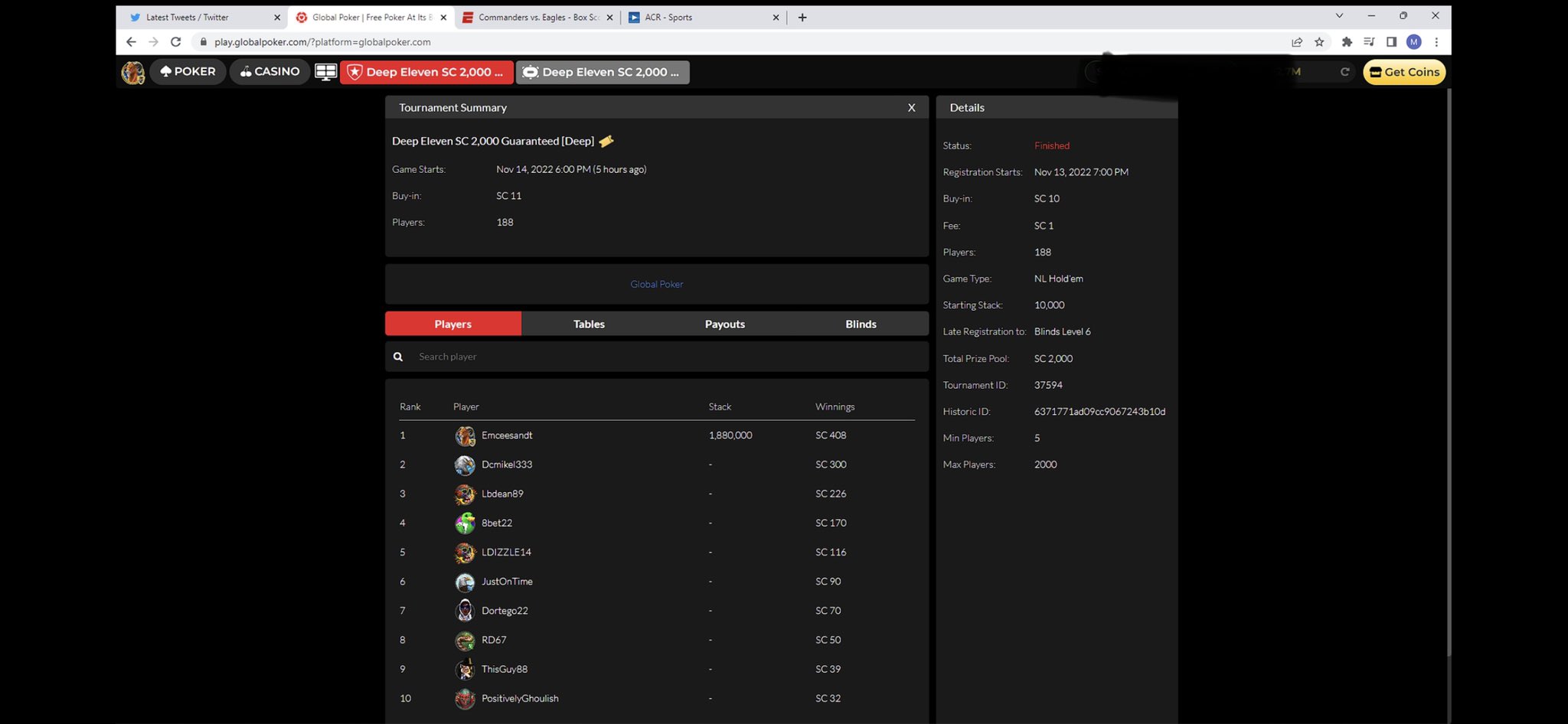This screenshot has width=1568, height=724.
Task: Select the Casino chip icon
Action: click(x=247, y=71)
